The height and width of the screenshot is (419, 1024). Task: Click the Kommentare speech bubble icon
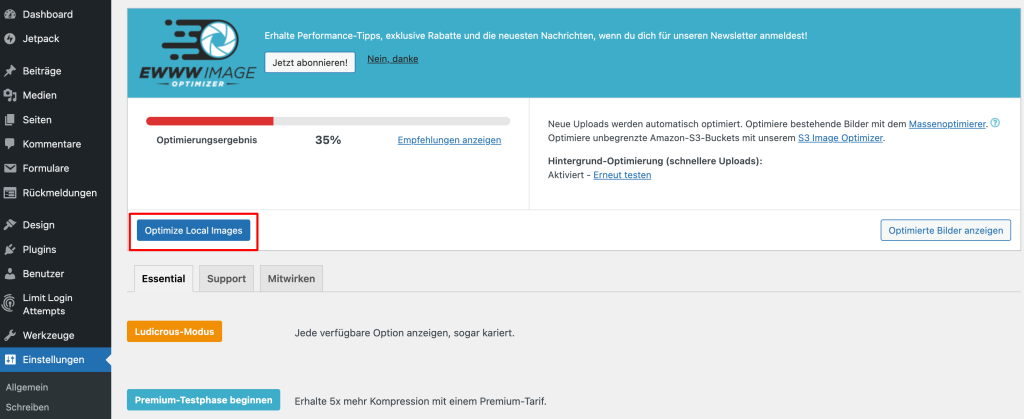pyautogui.click(x=10, y=144)
